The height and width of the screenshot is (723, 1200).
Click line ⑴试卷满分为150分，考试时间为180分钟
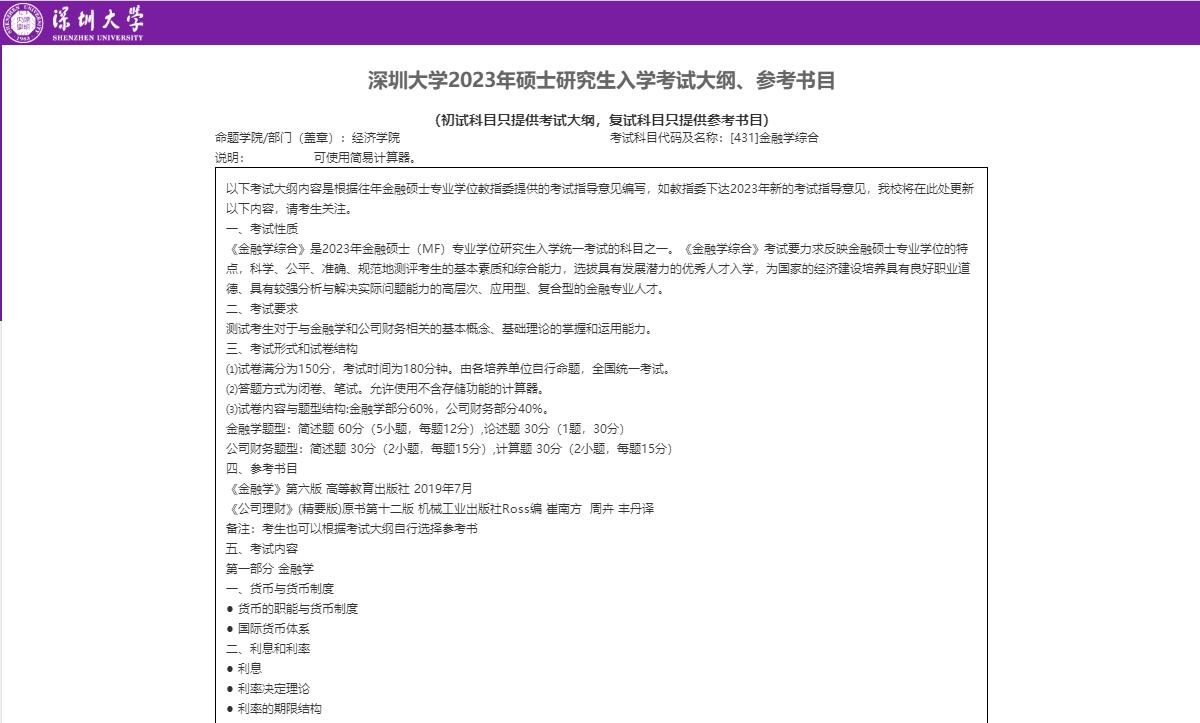coord(449,369)
